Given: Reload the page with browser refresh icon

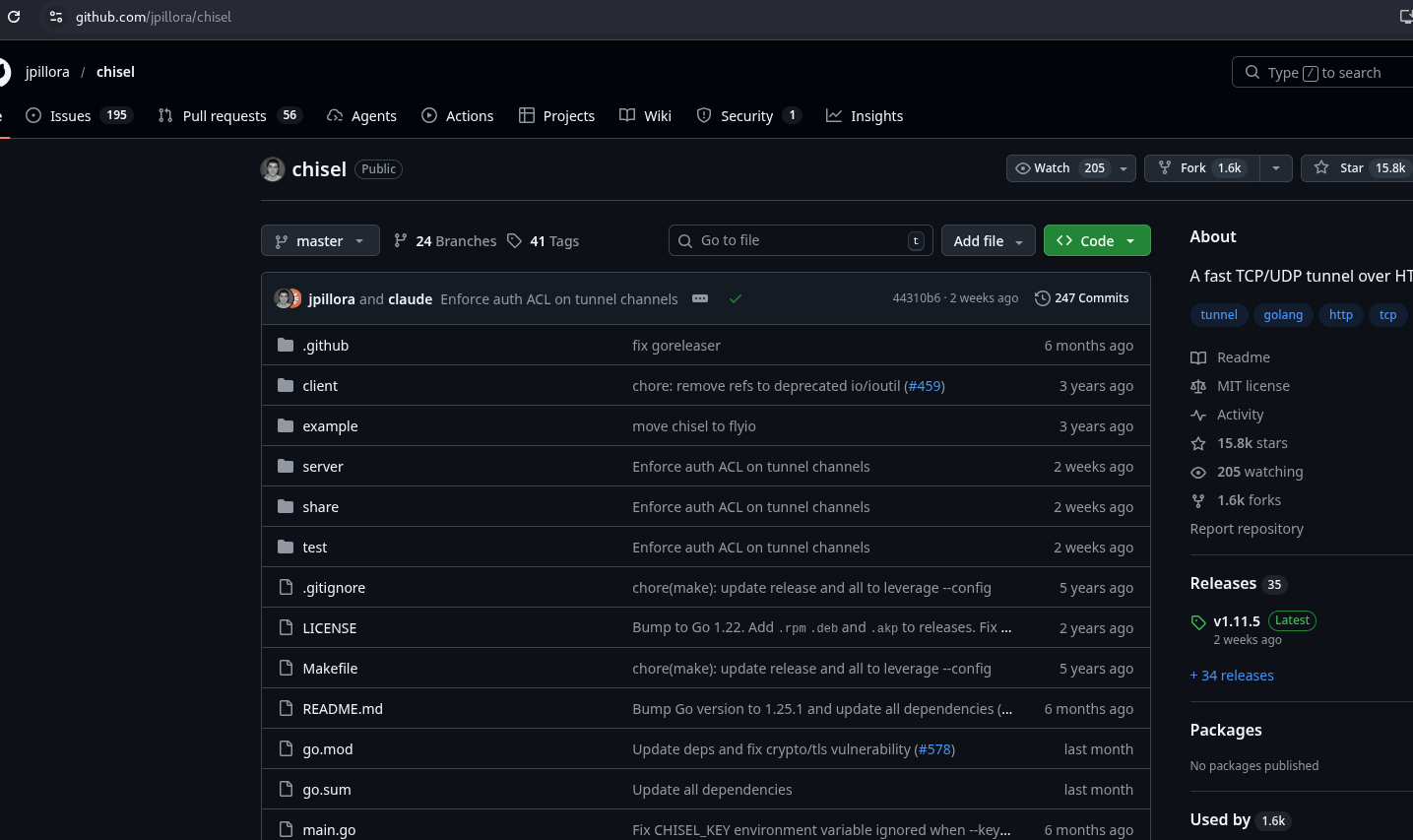Looking at the screenshot, I should click(14, 17).
